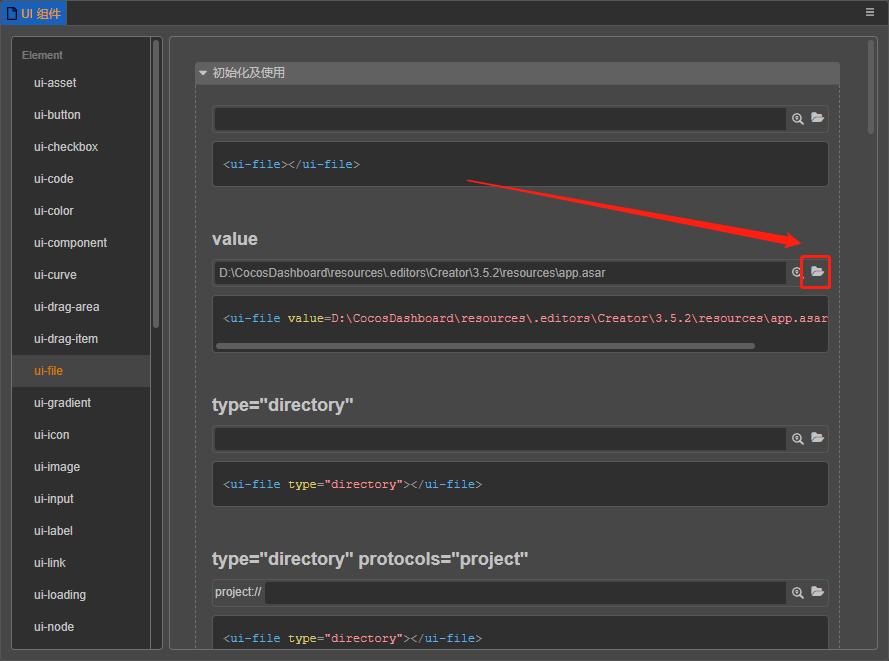This screenshot has height=661, width=889.
Task: Open ui-checkbox from the Element list
Action: point(66,147)
